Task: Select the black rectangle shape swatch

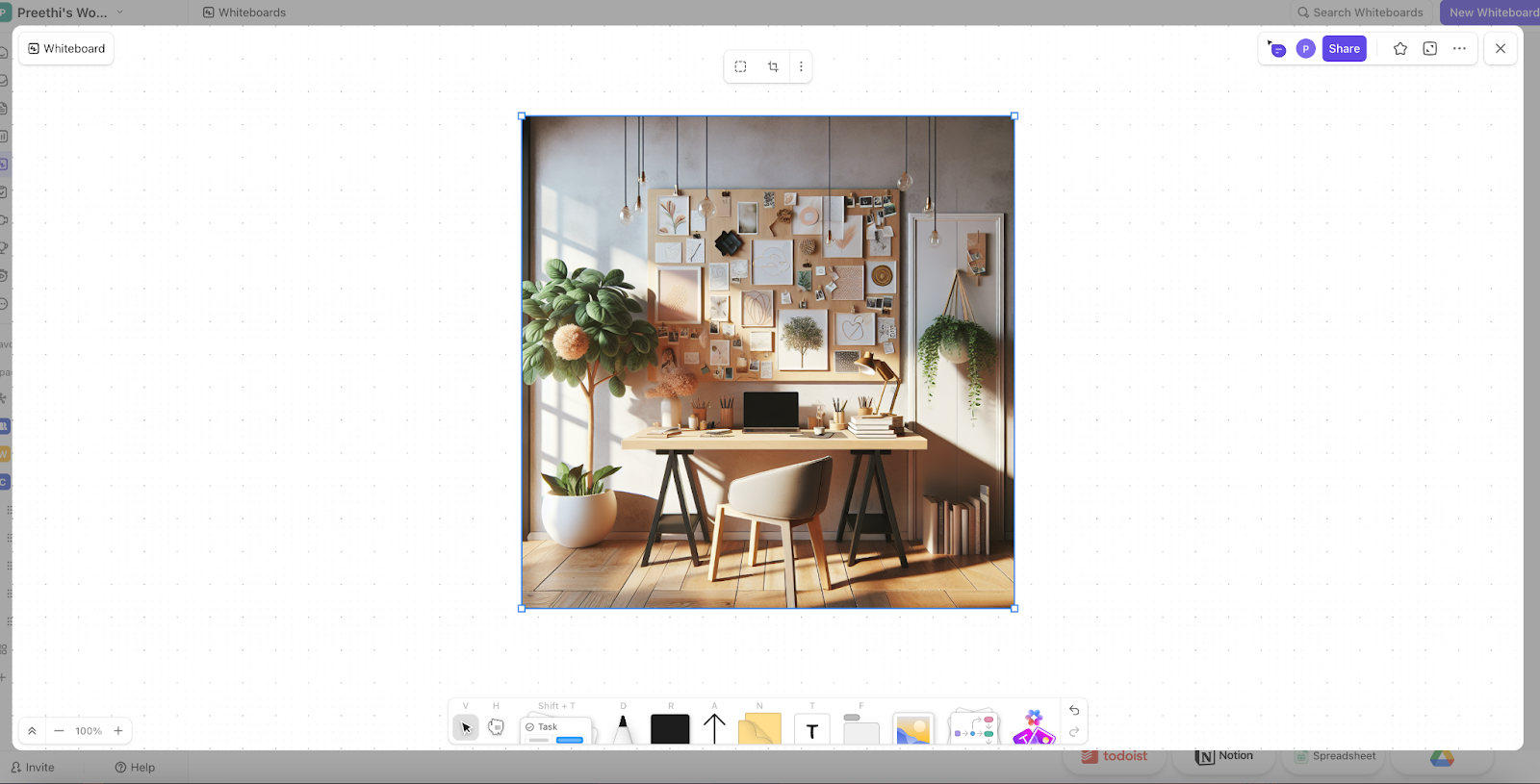Action: point(670,730)
